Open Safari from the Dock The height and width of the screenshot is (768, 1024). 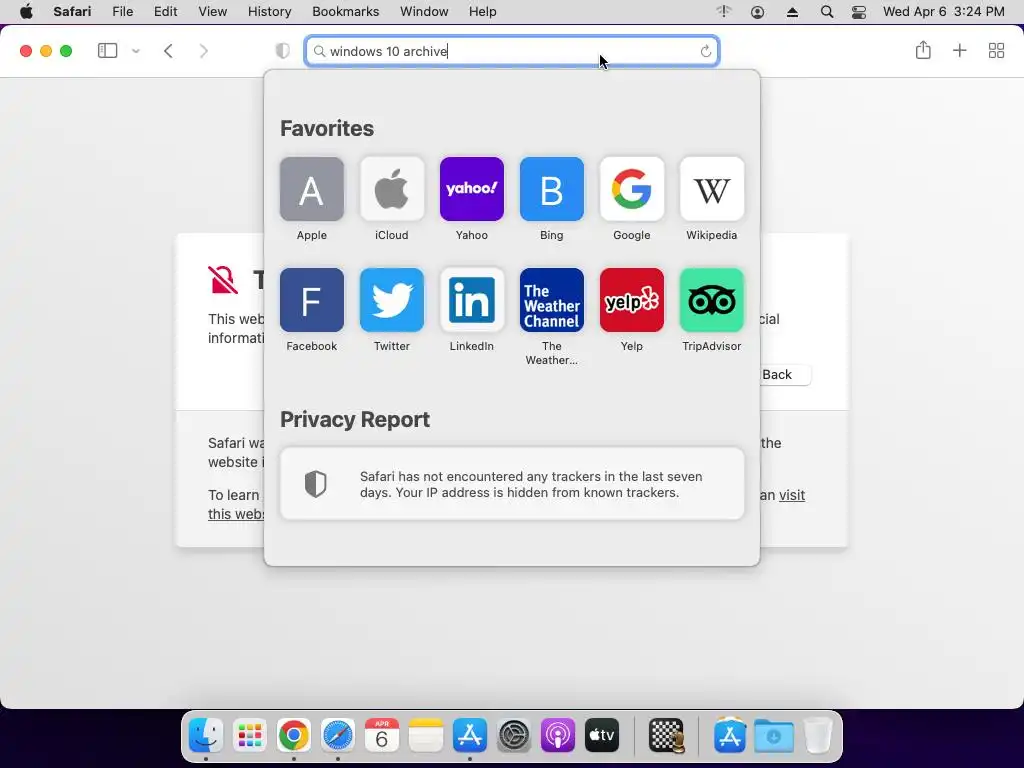coord(338,735)
